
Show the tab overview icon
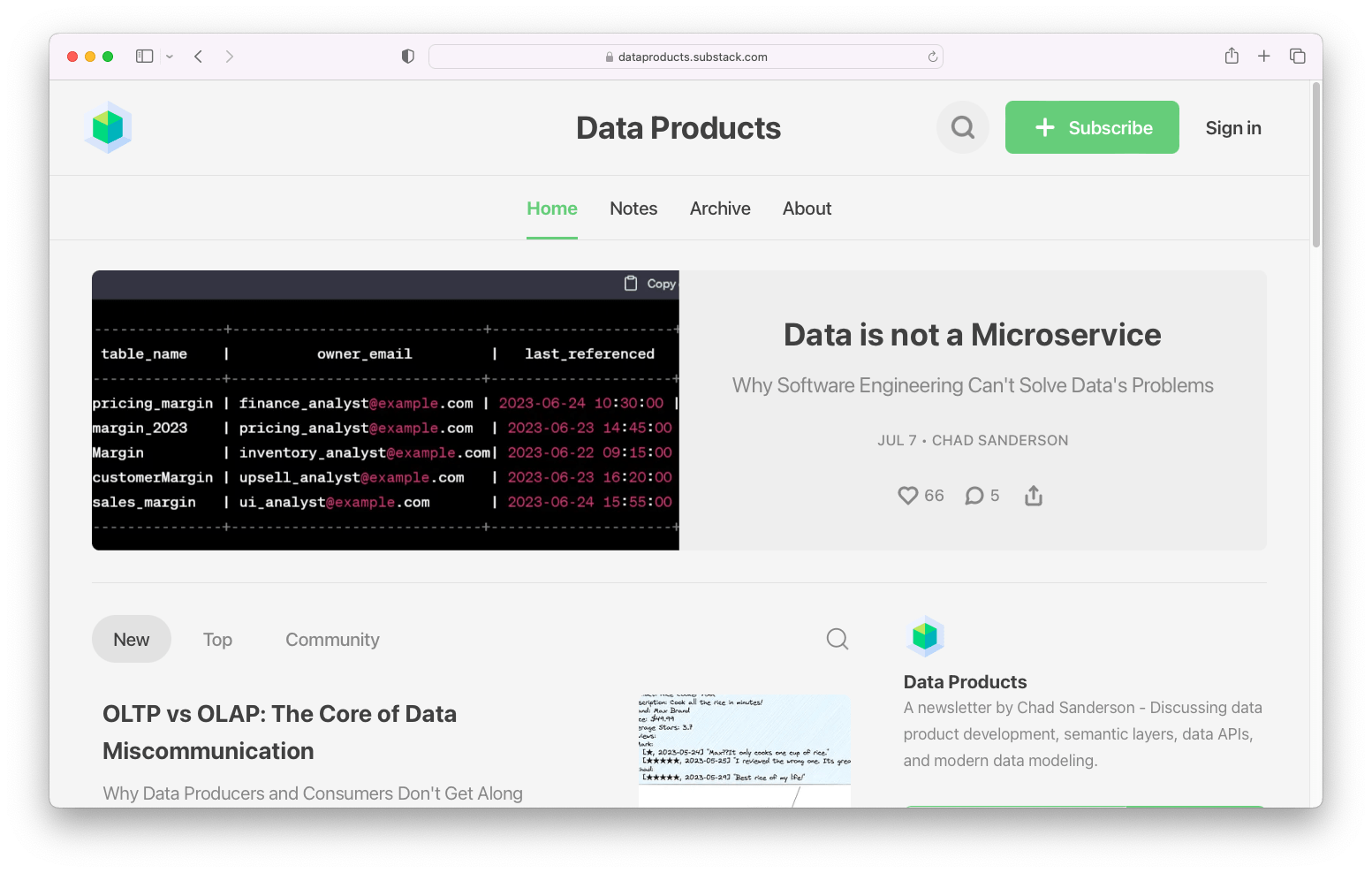tap(1297, 56)
